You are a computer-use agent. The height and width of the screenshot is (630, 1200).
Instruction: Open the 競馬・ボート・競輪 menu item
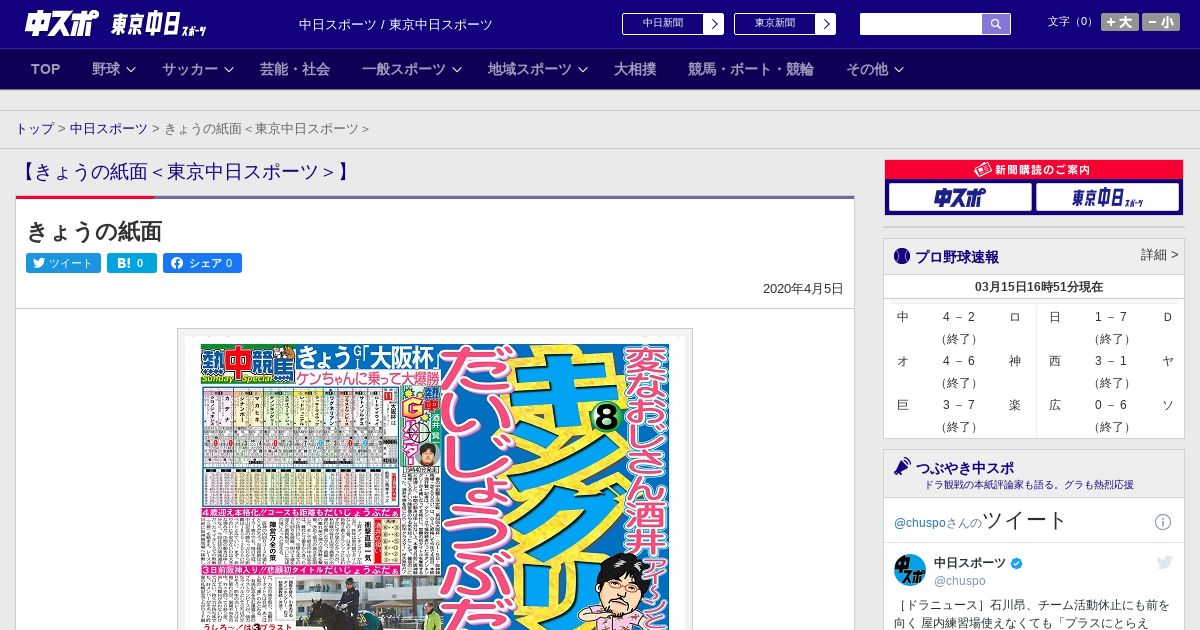tap(751, 69)
